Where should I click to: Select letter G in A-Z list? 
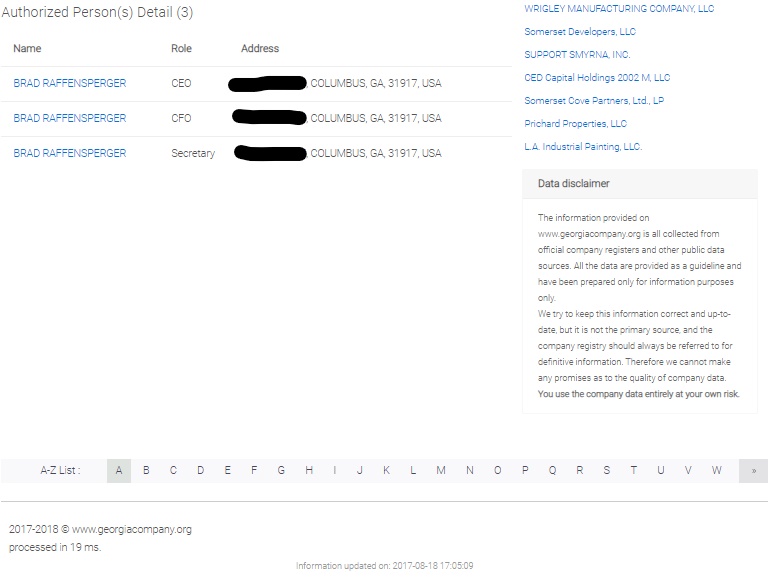tap(281, 471)
